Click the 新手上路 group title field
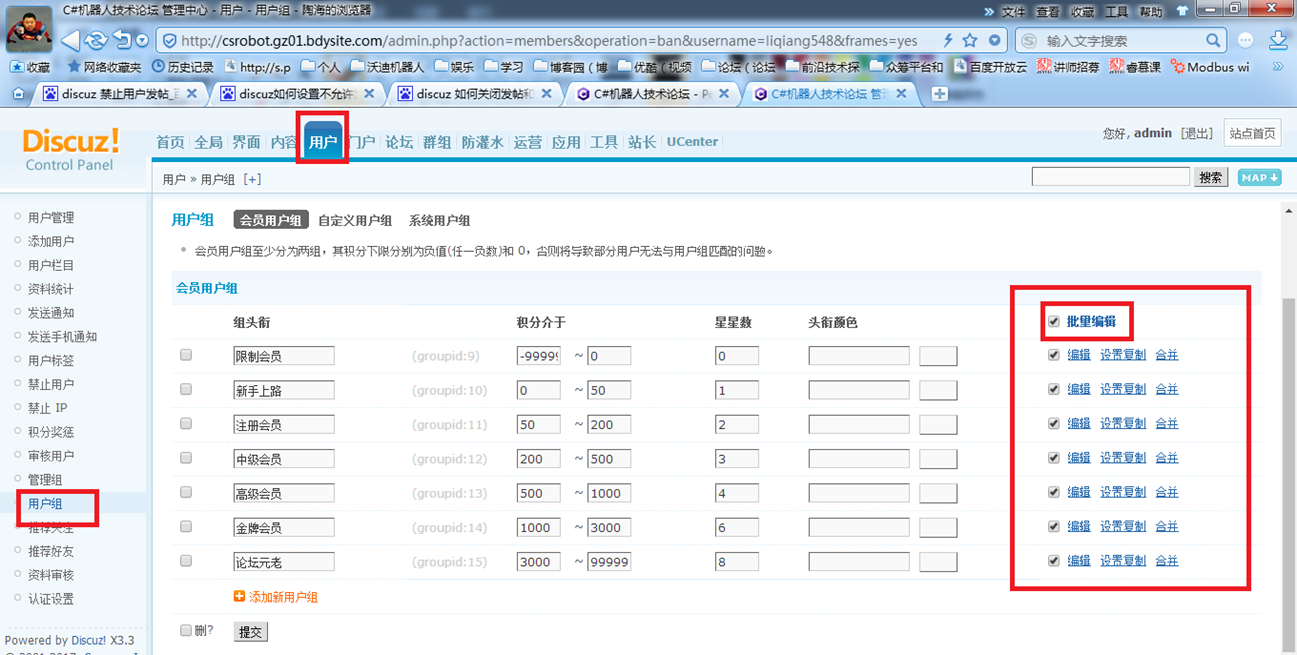 point(283,390)
